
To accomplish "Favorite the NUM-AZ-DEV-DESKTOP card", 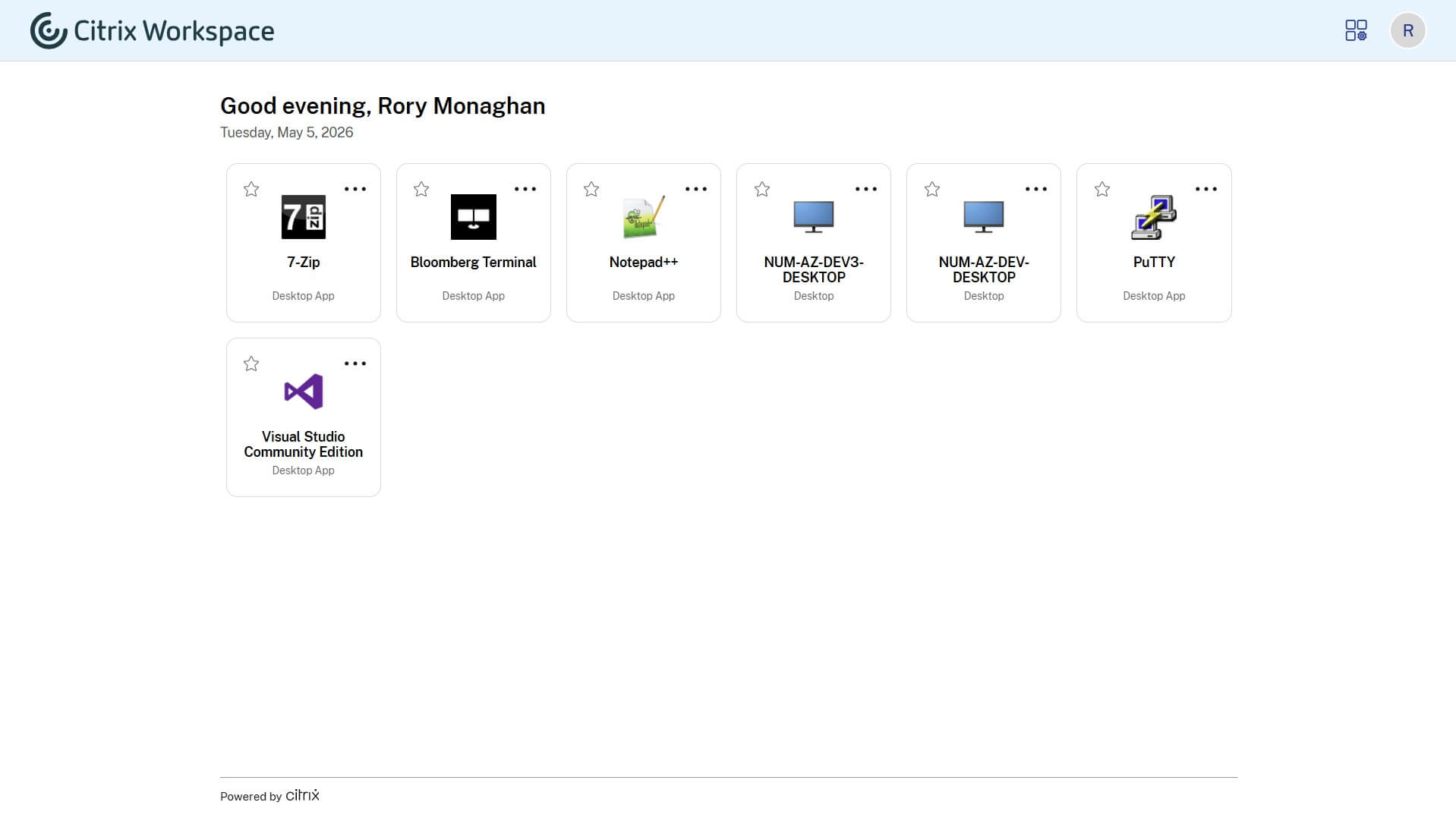I will tap(932, 189).
